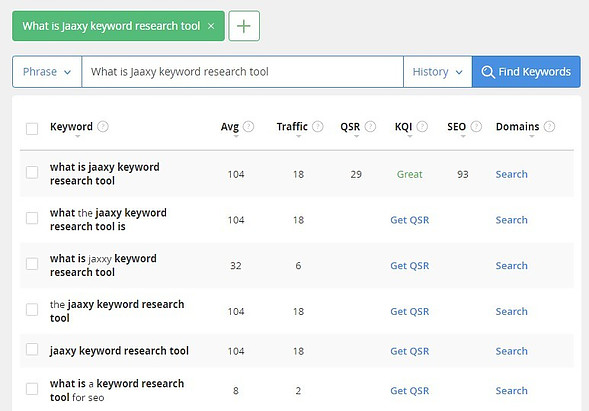Click the 'Great' KQI value in first row
Viewport: 589px width, 411px height.
(x=409, y=174)
